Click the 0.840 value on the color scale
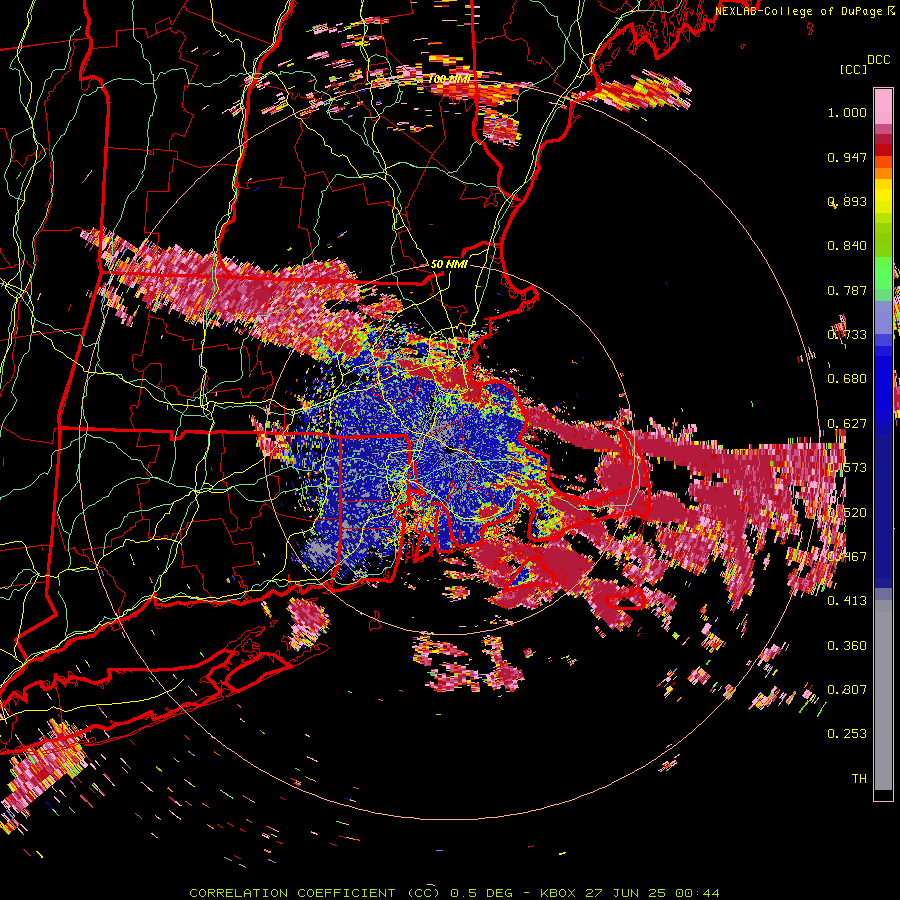The height and width of the screenshot is (900, 900). point(847,246)
